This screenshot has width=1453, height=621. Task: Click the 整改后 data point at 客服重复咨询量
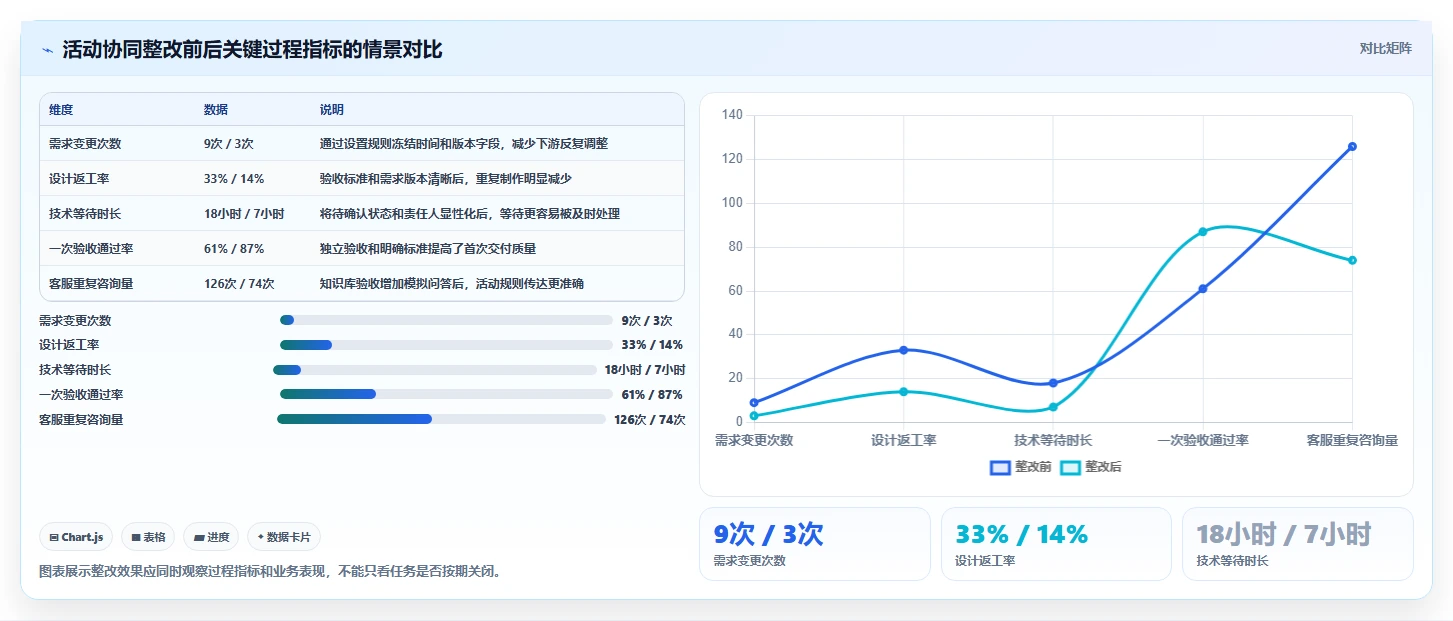1352,260
